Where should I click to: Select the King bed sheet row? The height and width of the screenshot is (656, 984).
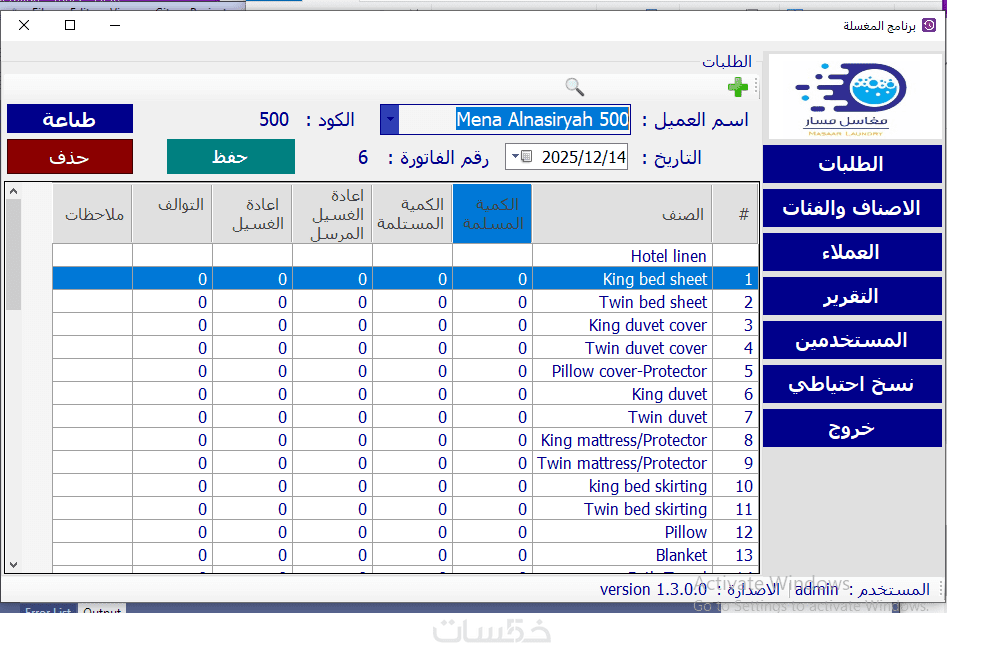[405, 279]
